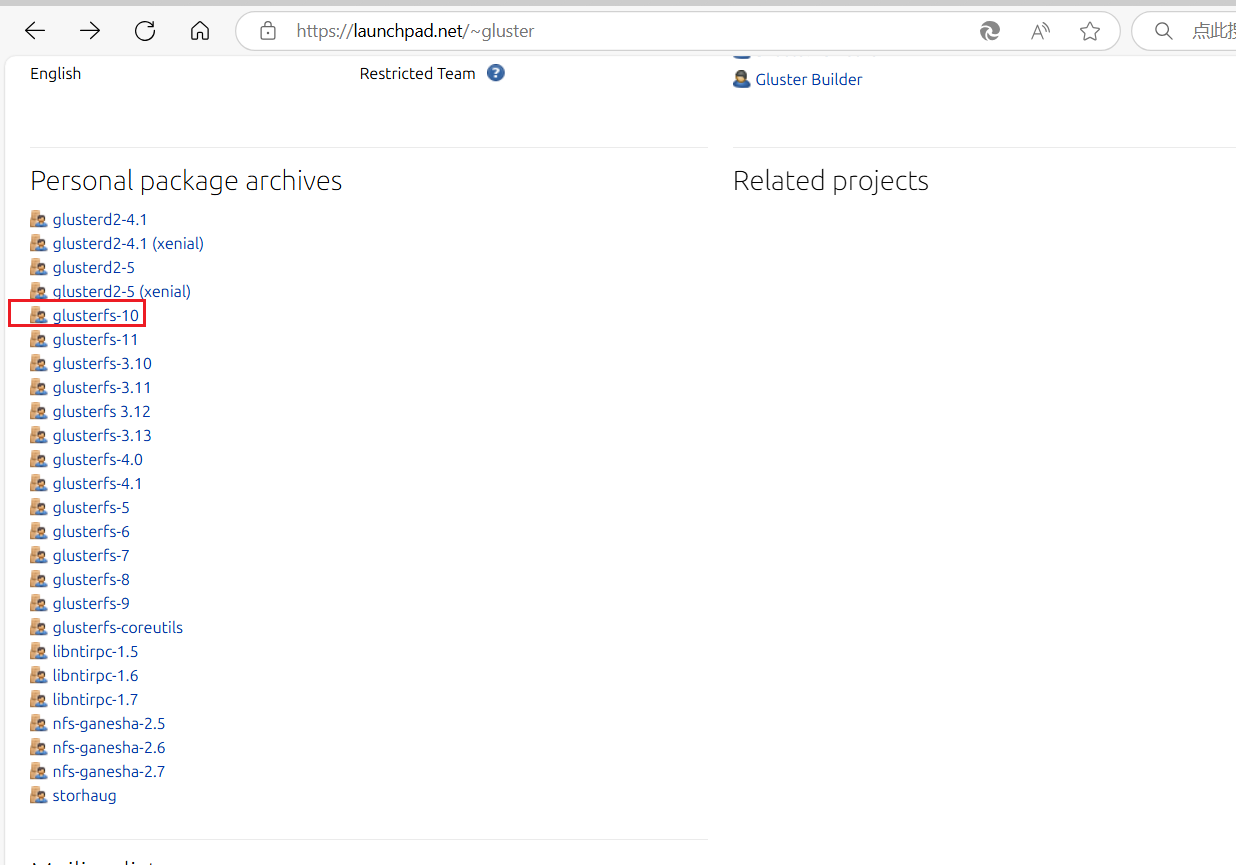Open the glusterfs-4.1 PPA link
1236x865 pixels.
tap(98, 483)
